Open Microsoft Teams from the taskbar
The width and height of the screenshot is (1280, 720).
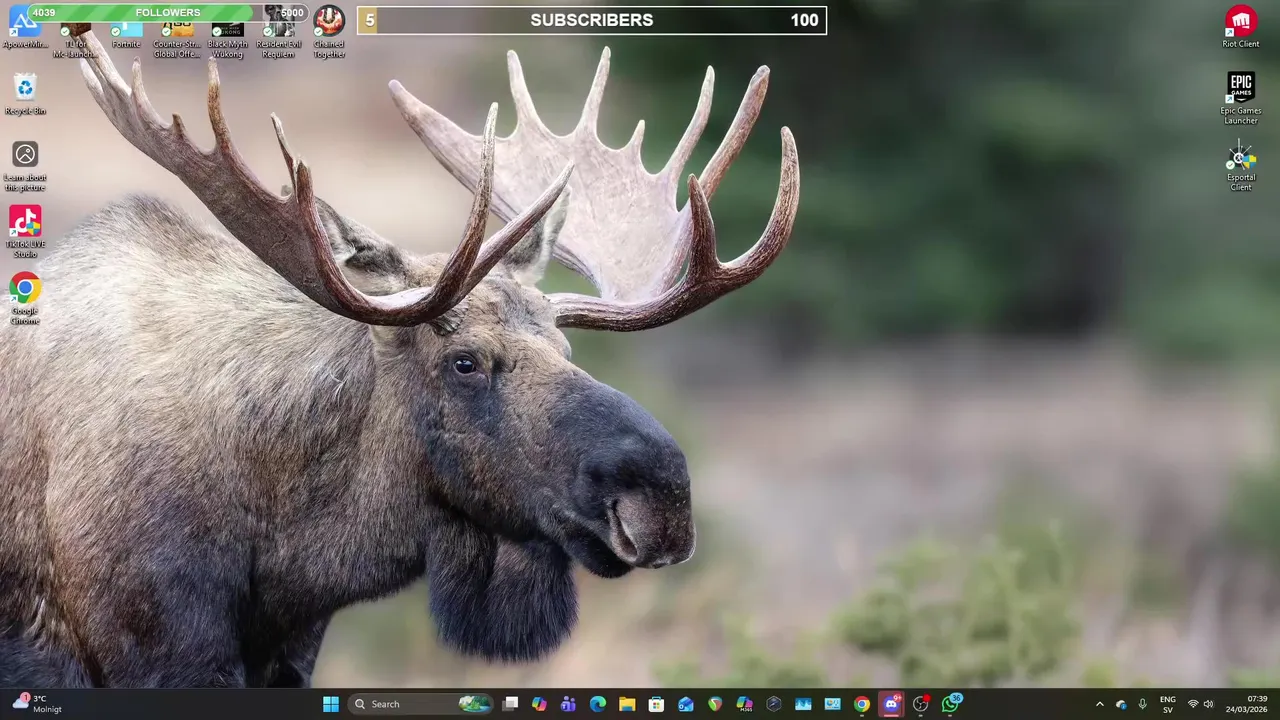(x=568, y=704)
